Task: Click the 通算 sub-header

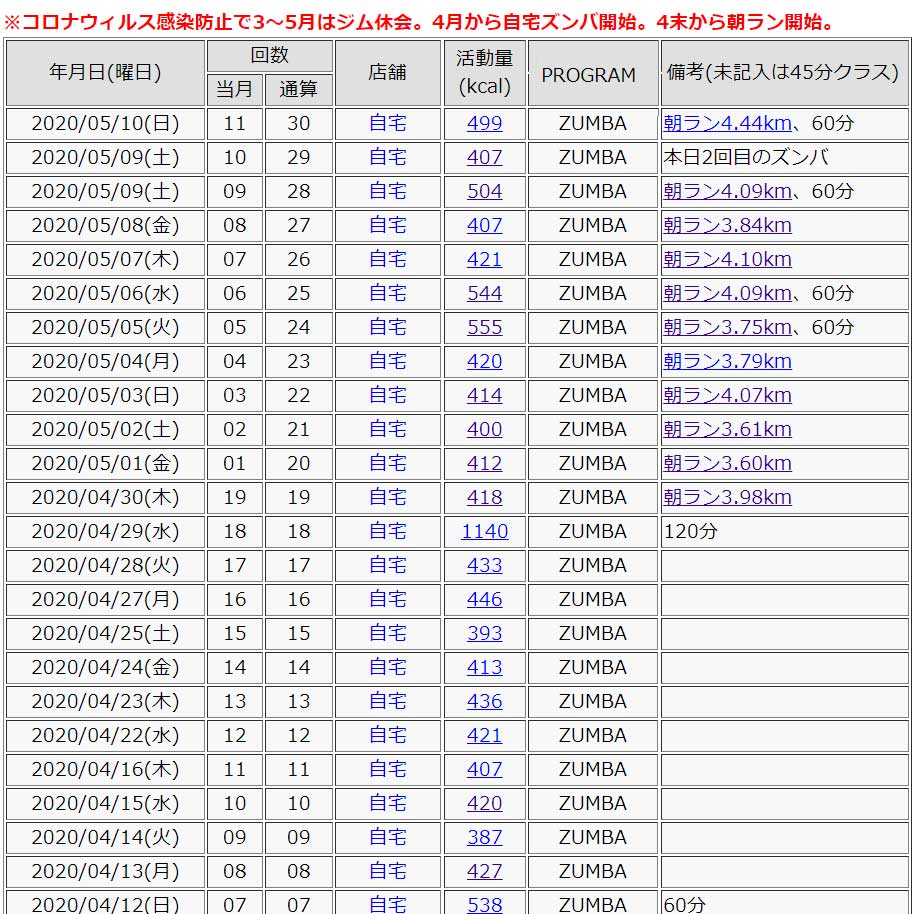Action: pyautogui.click(x=298, y=90)
